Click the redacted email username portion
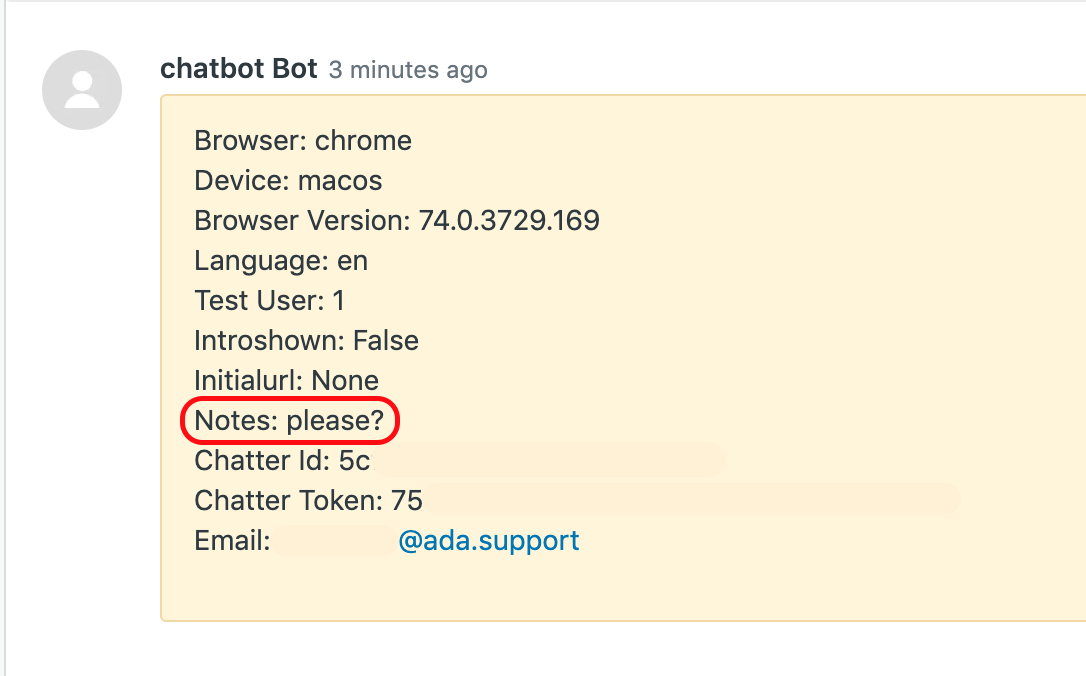The width and height of the screenshot is (1086, 676). pos(335,541)
